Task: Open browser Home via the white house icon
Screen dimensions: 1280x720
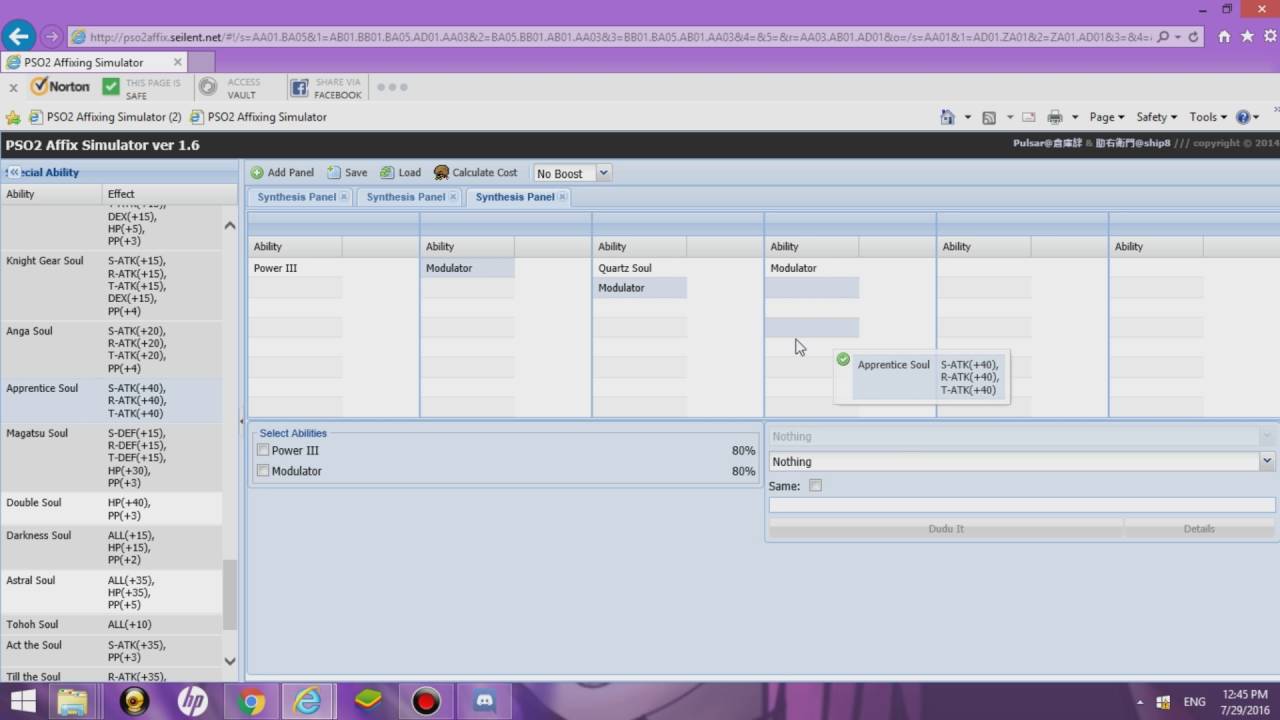Action: (1224, 37)
